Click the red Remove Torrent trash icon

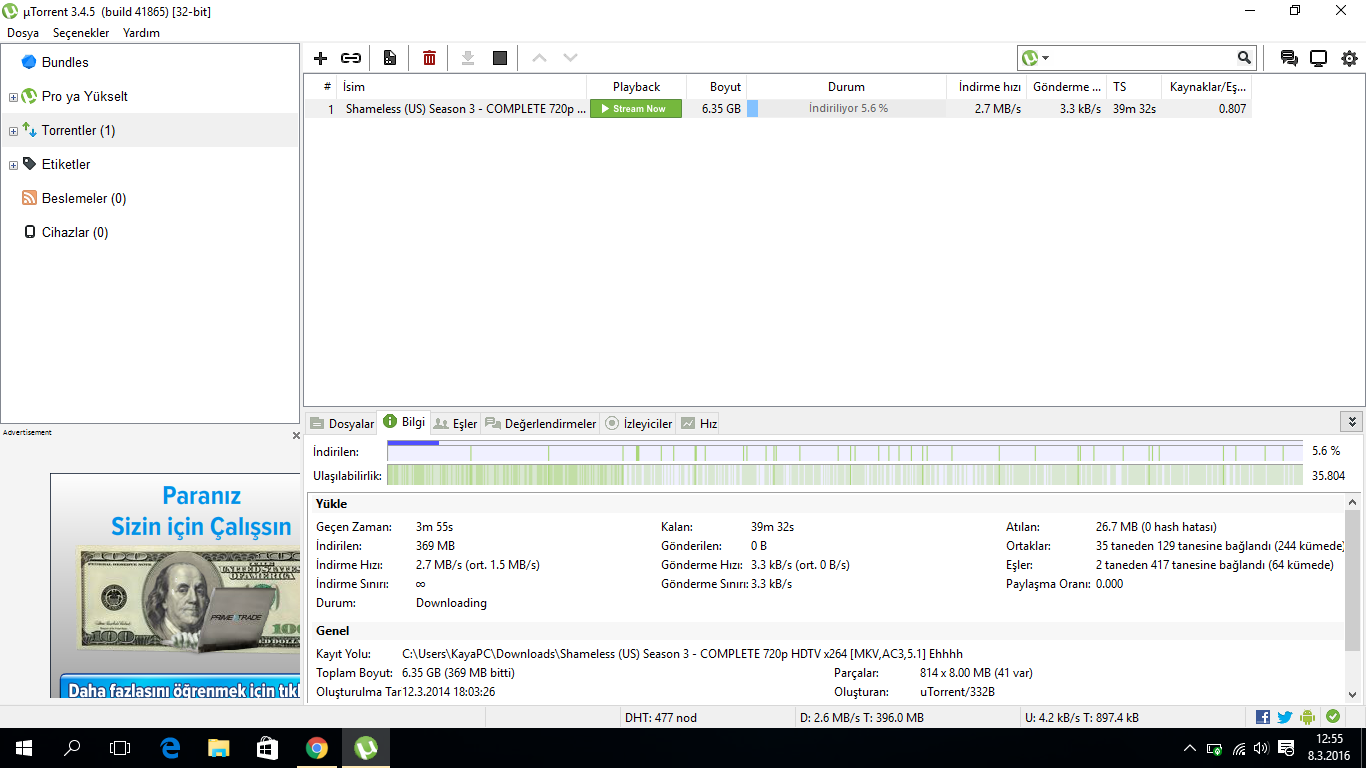[429, 58]
